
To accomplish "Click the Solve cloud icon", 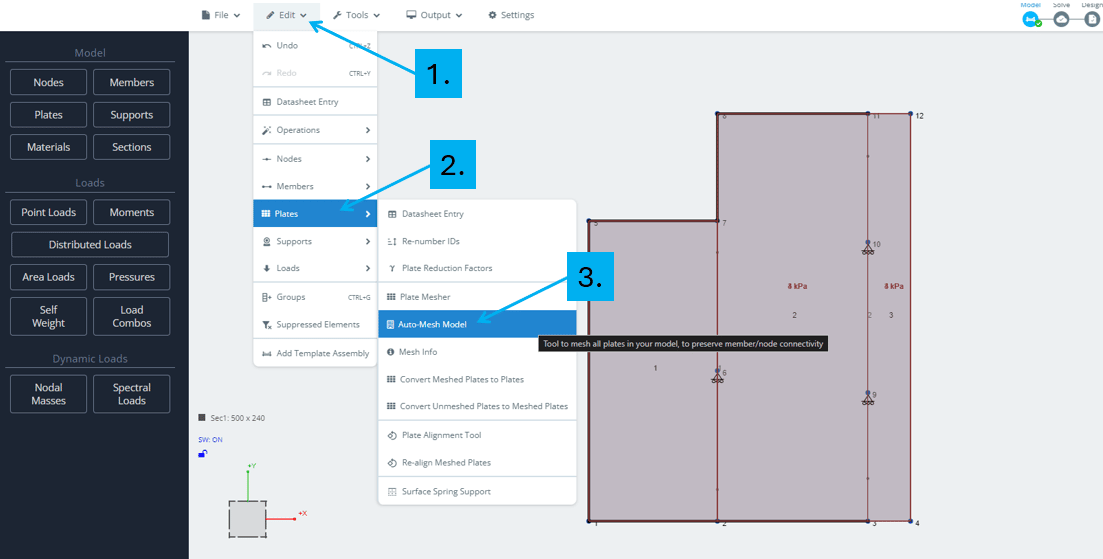I will click(x=1061, y=20).
